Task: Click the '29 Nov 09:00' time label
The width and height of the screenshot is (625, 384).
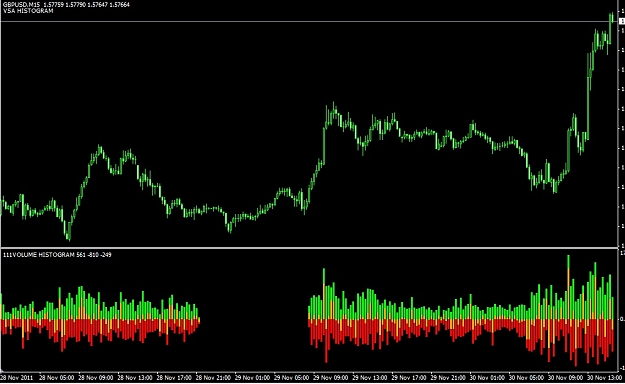Action: 330,377
